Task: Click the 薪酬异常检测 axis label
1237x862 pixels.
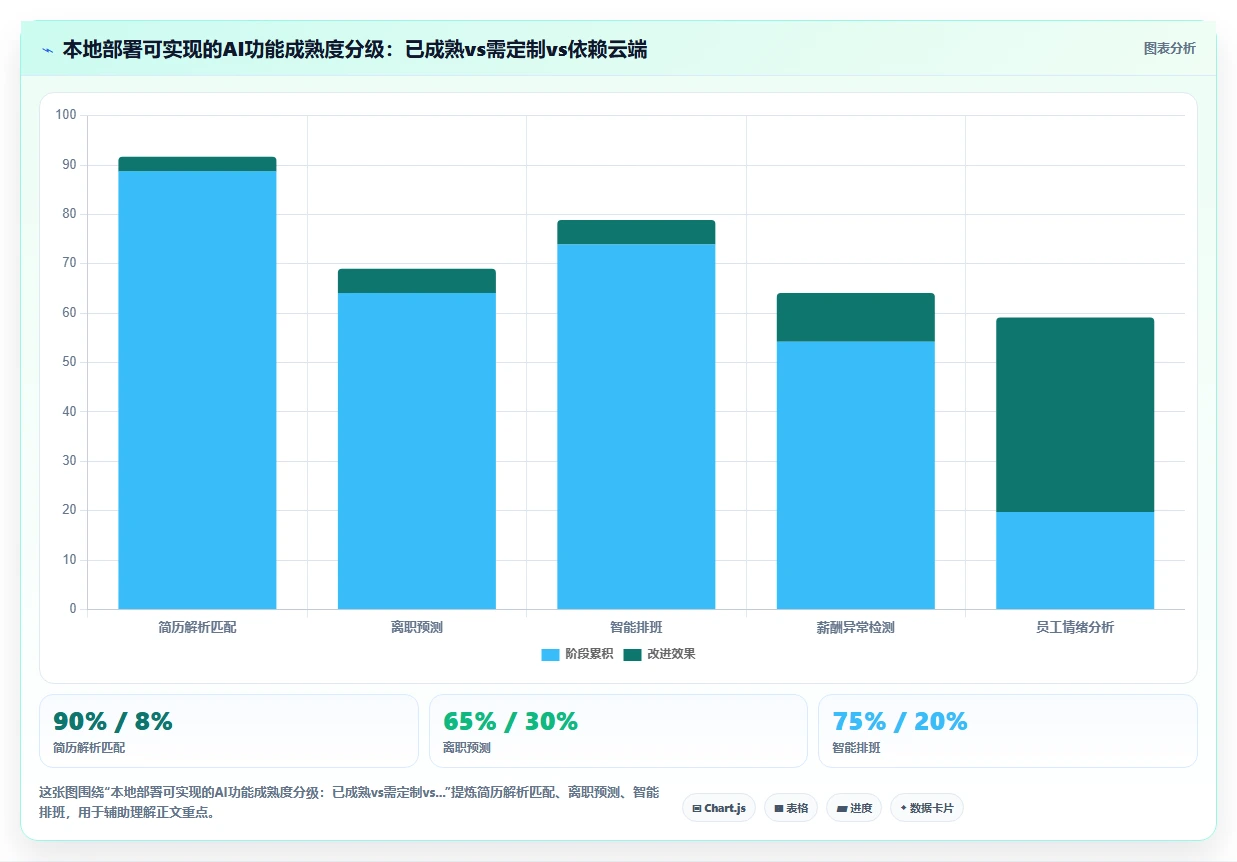Action: tap(856, 628)
